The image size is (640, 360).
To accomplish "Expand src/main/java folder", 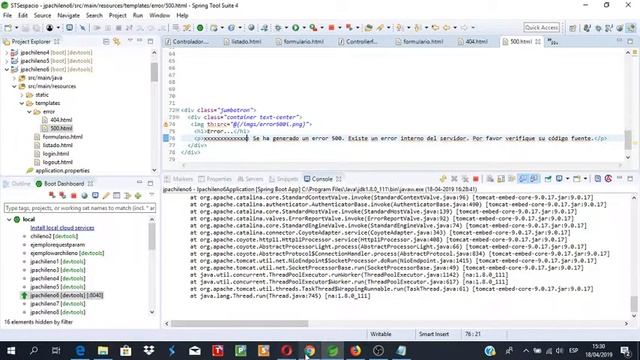I will [x=14, y=78].
